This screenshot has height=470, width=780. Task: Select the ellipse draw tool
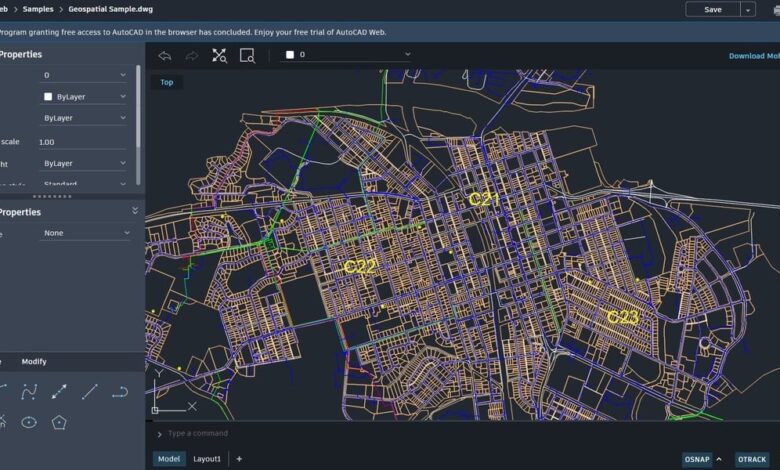click(29, 423)
